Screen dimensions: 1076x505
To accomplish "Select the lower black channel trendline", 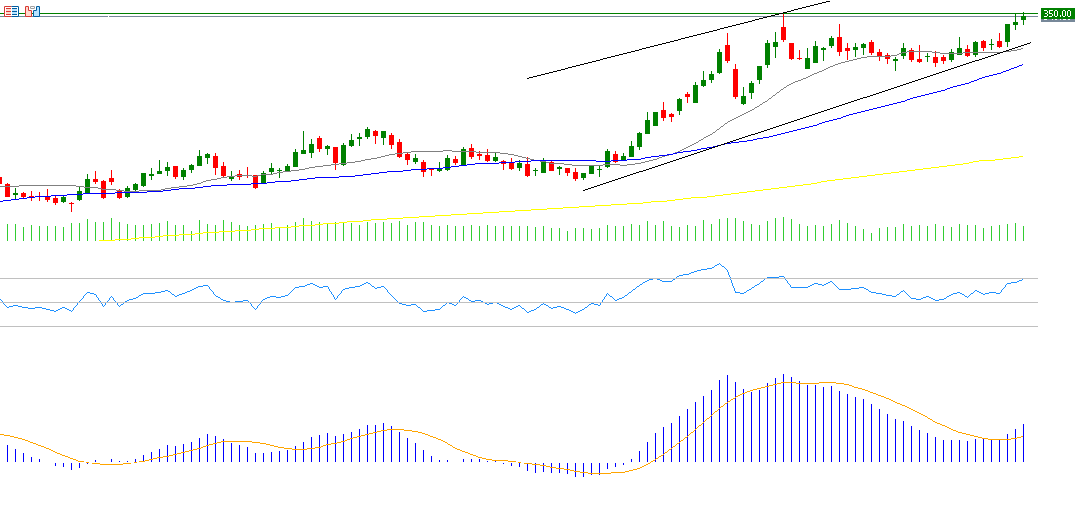I will (x=800, y=118).
